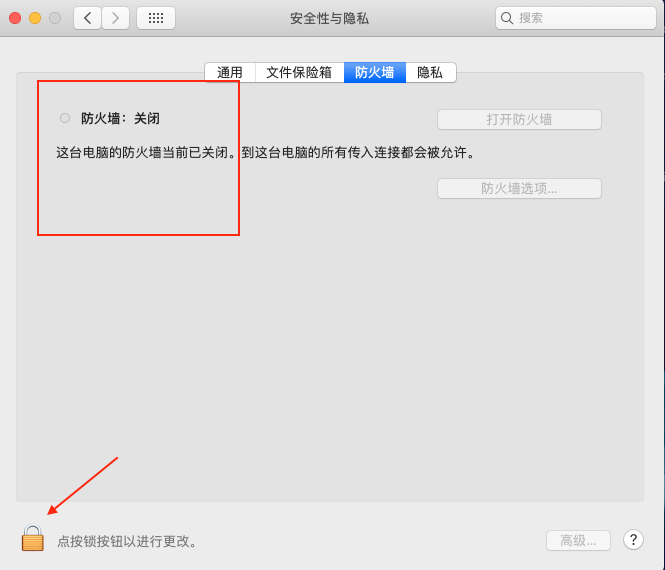The width and height of the screenshot is (665, 570).
Task: Click the lock icon to make changes
Action: [x=33, y=539]
